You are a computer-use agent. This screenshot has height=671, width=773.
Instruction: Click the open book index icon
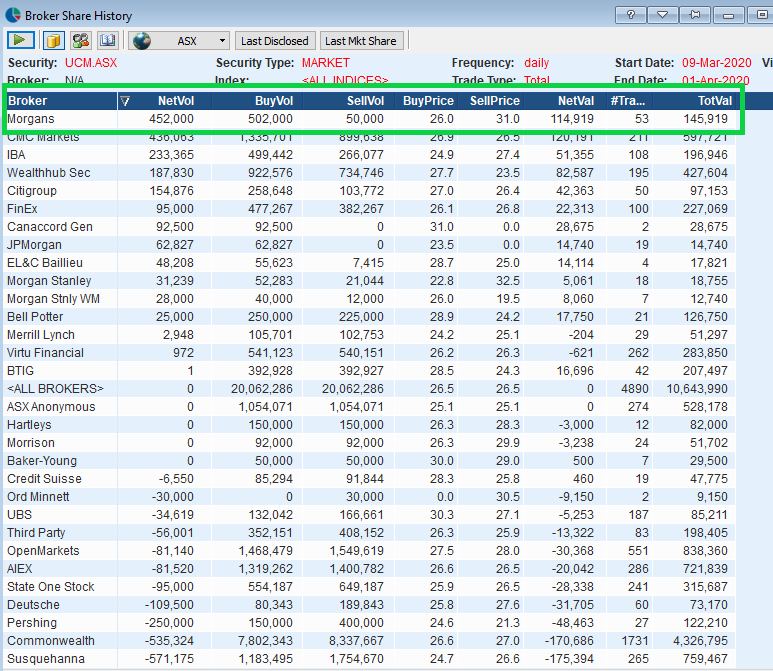pos(107,40)
